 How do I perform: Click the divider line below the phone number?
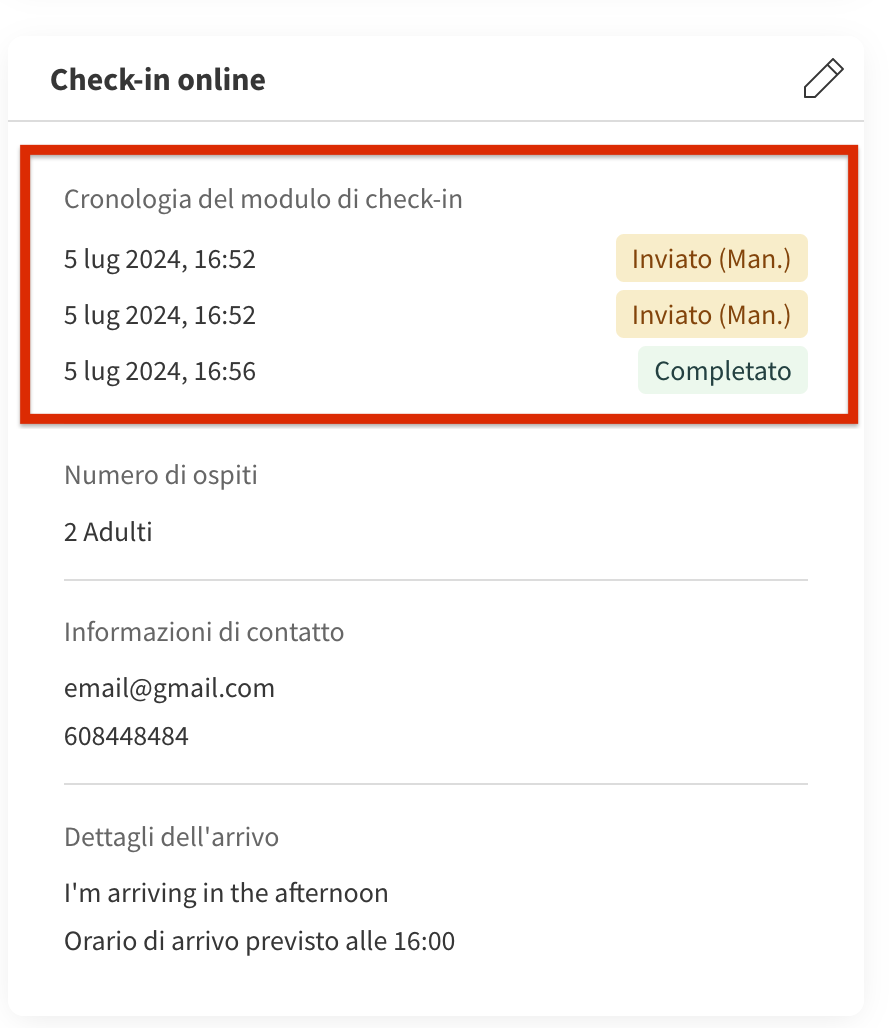tap(435, 784)
